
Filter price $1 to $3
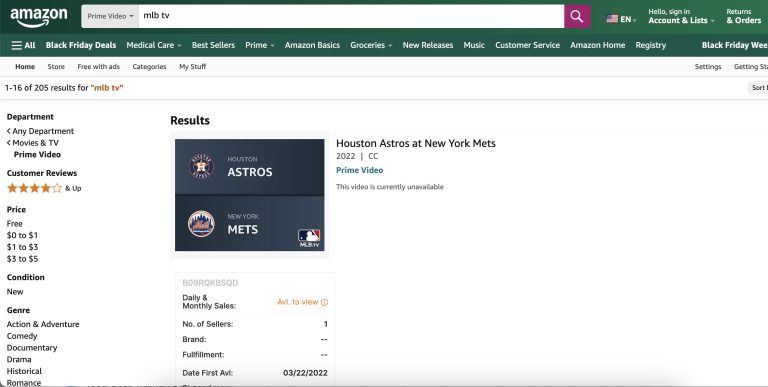pos(22,247)
